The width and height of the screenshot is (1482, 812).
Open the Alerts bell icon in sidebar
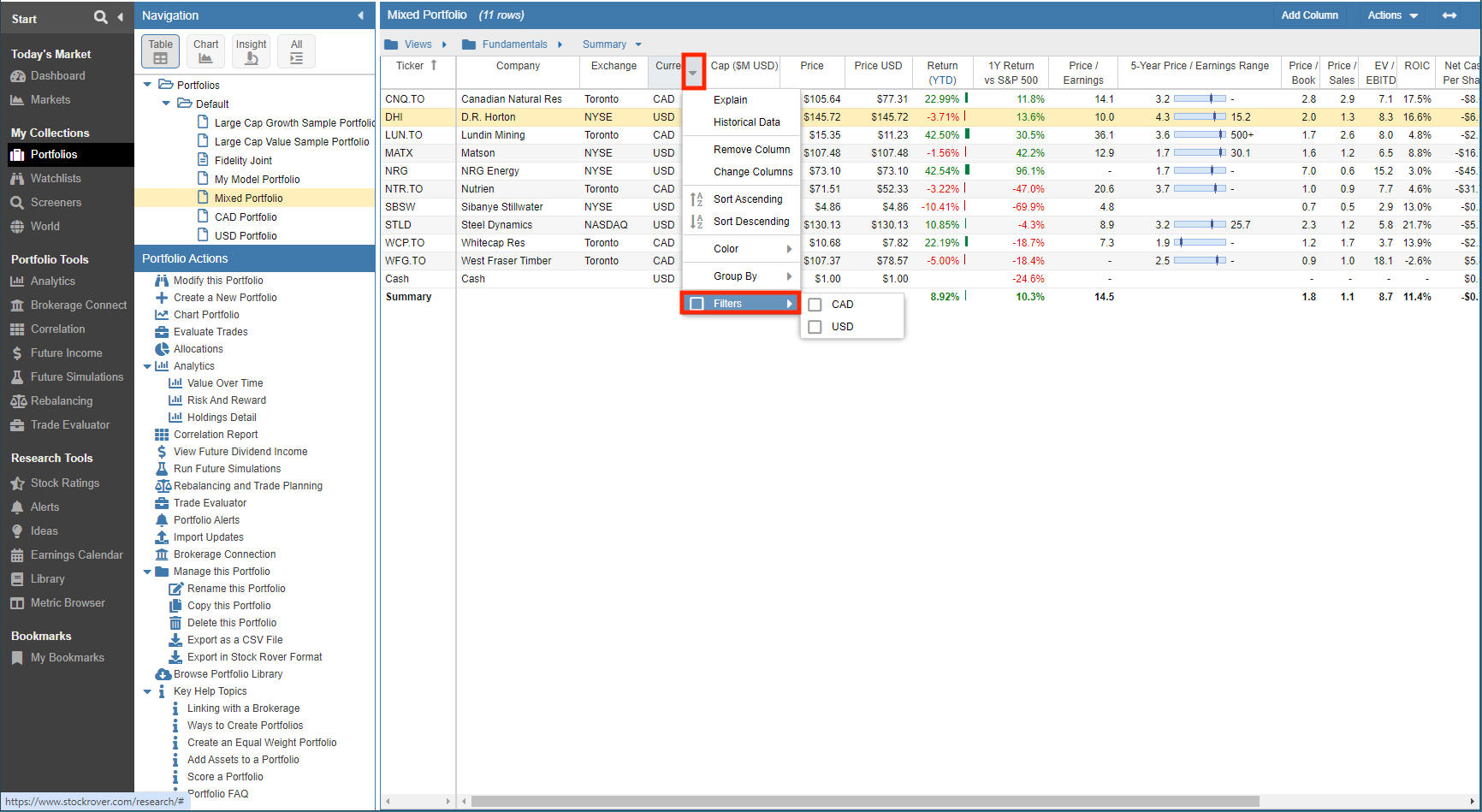[17, 507]
